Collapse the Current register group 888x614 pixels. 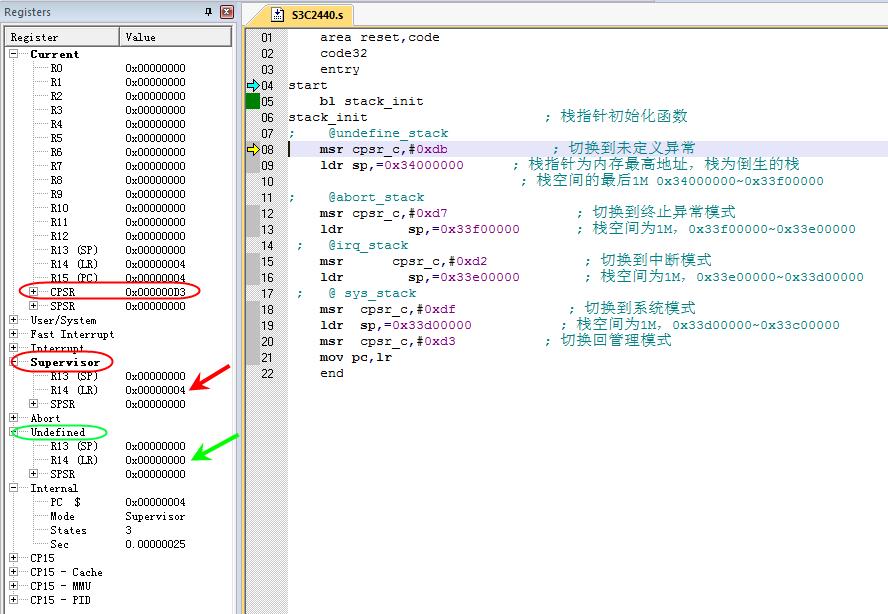pos(14,54)
